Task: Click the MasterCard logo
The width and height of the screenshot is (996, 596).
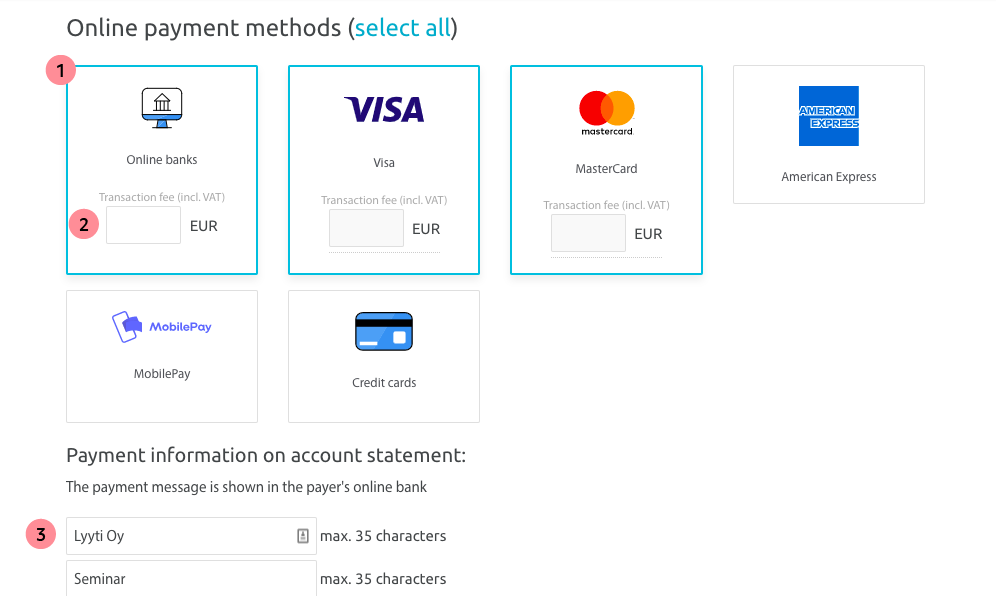Action: click(607, 113)
